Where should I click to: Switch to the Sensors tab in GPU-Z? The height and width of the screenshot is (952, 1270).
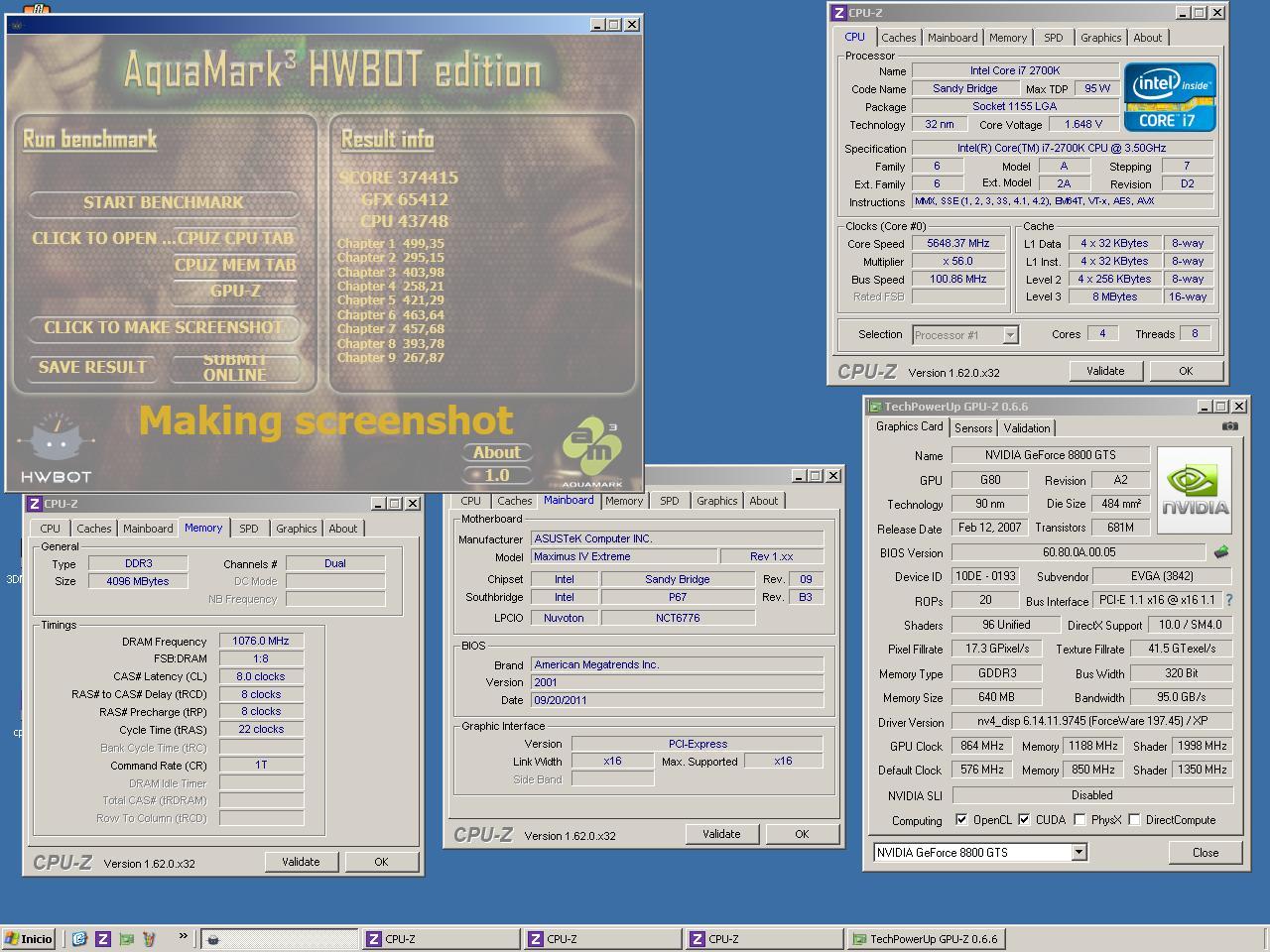[973, 428]
